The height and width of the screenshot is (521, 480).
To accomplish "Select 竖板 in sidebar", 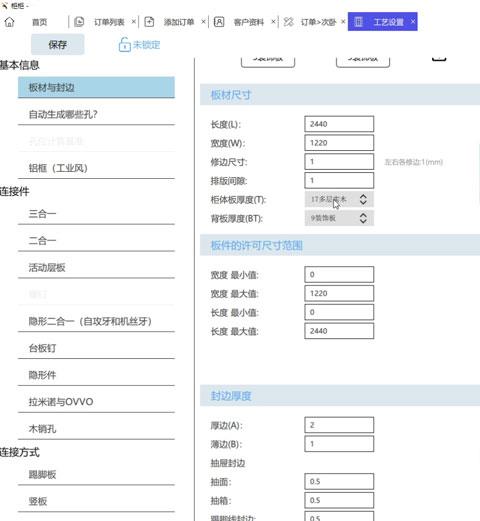I will [96, 501].
